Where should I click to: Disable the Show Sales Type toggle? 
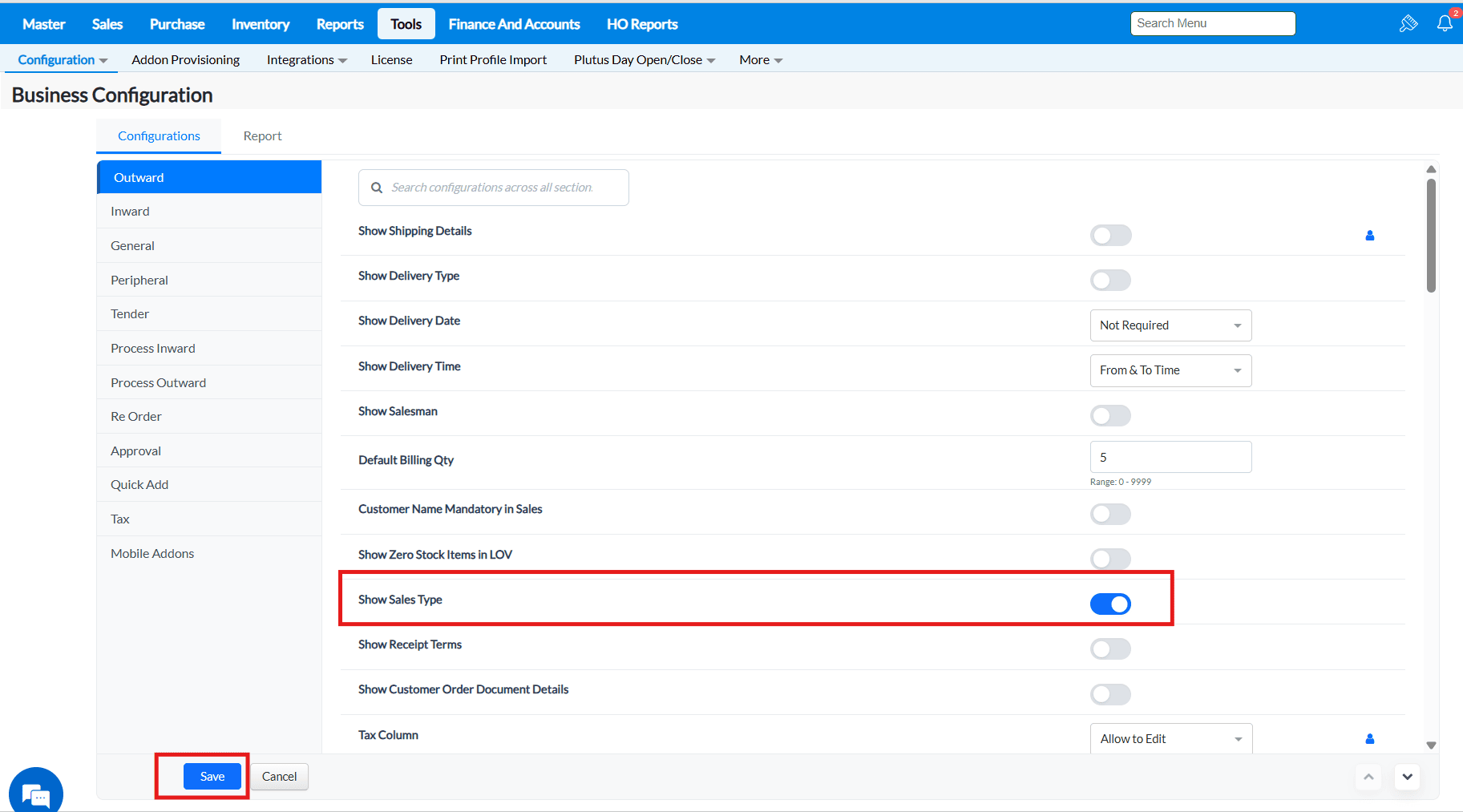point(1110,604)
